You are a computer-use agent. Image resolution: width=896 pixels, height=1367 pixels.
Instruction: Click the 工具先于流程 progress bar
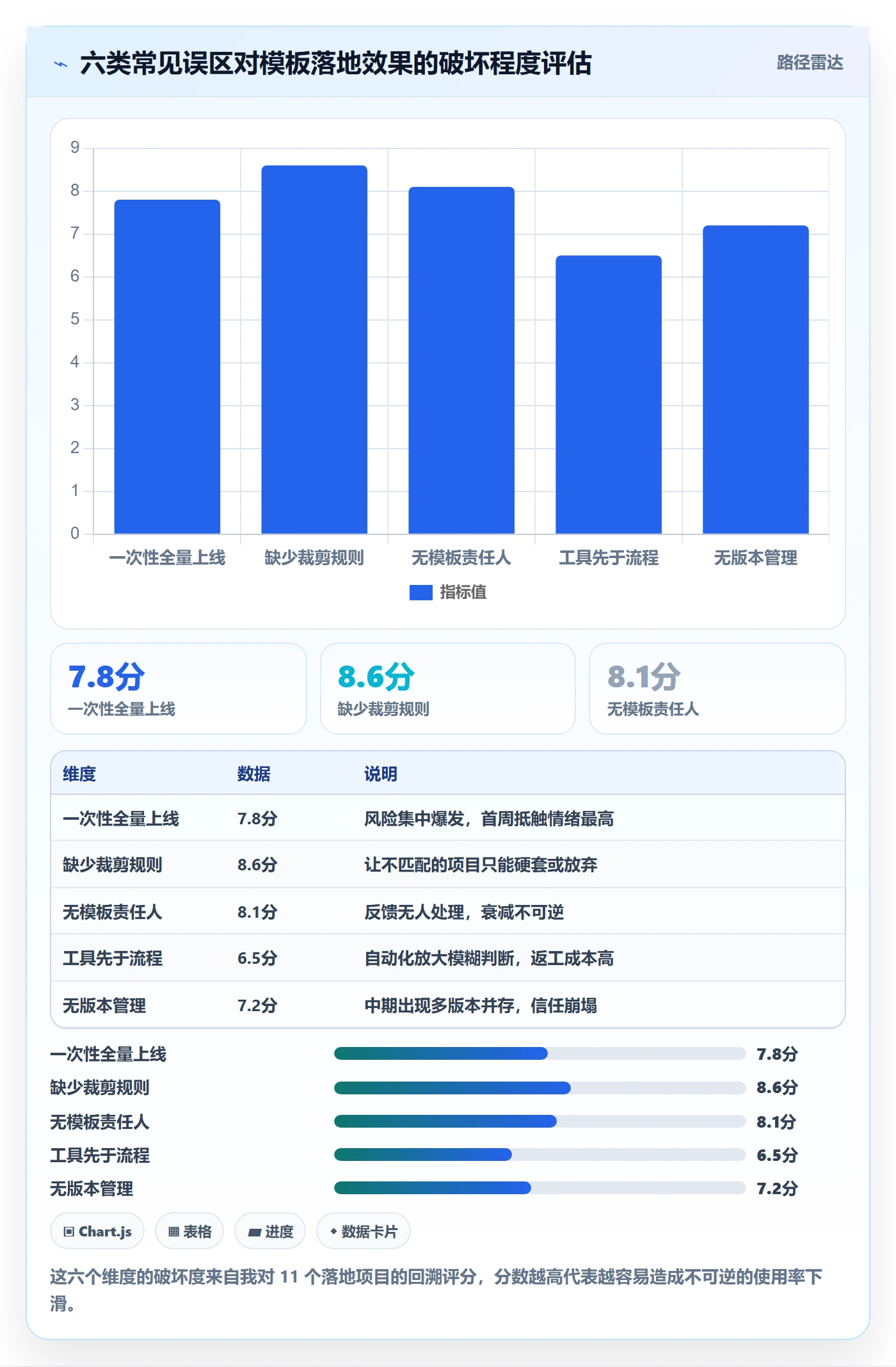[540, 1155]
